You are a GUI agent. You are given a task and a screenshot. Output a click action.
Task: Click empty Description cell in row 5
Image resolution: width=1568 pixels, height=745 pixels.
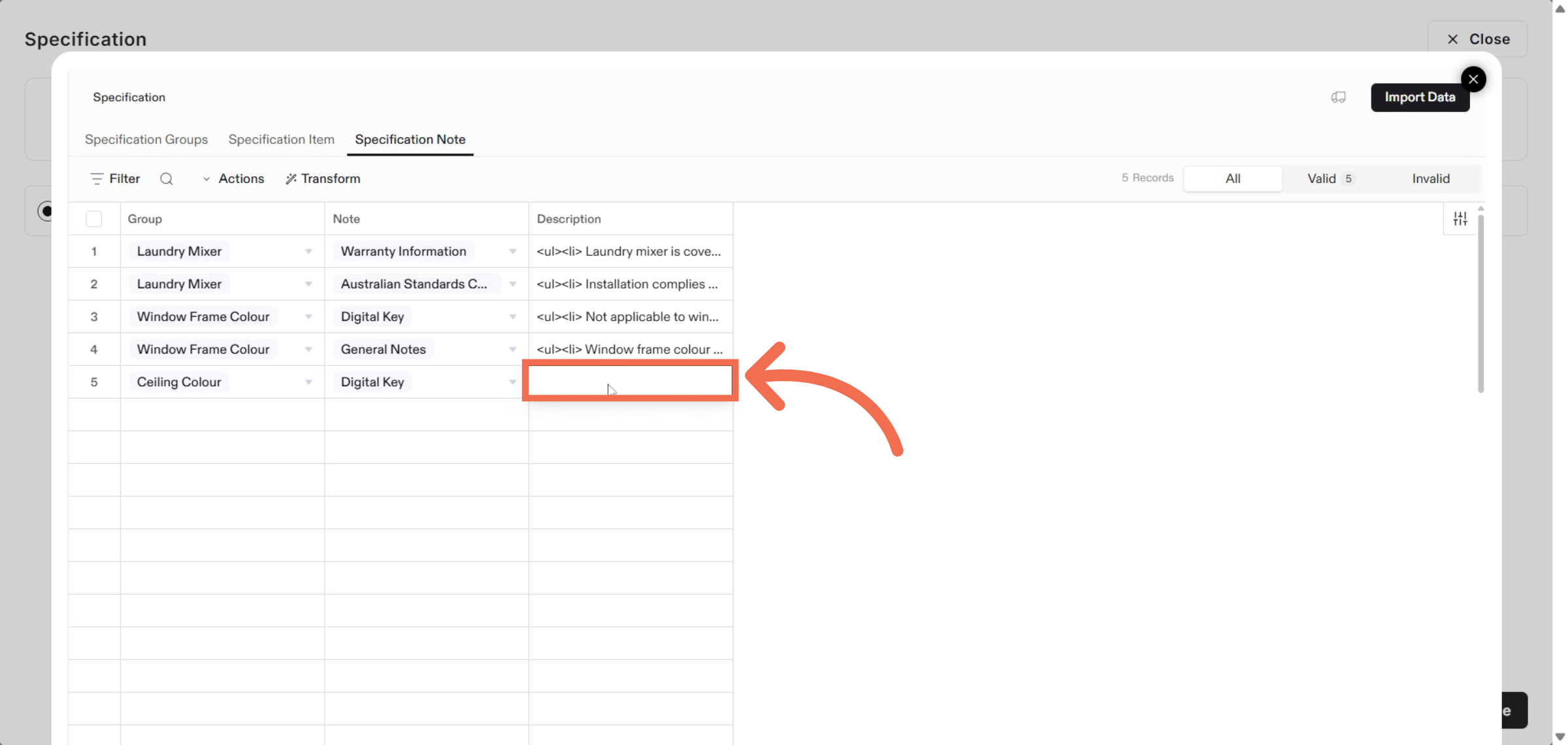point(630,382)
